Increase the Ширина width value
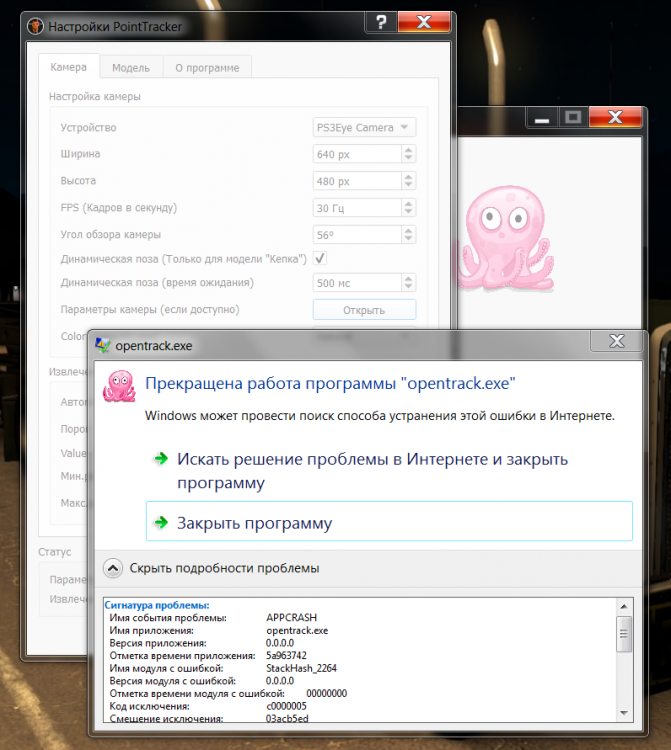Viewport: 671px width, 750px height. [408, 150]
